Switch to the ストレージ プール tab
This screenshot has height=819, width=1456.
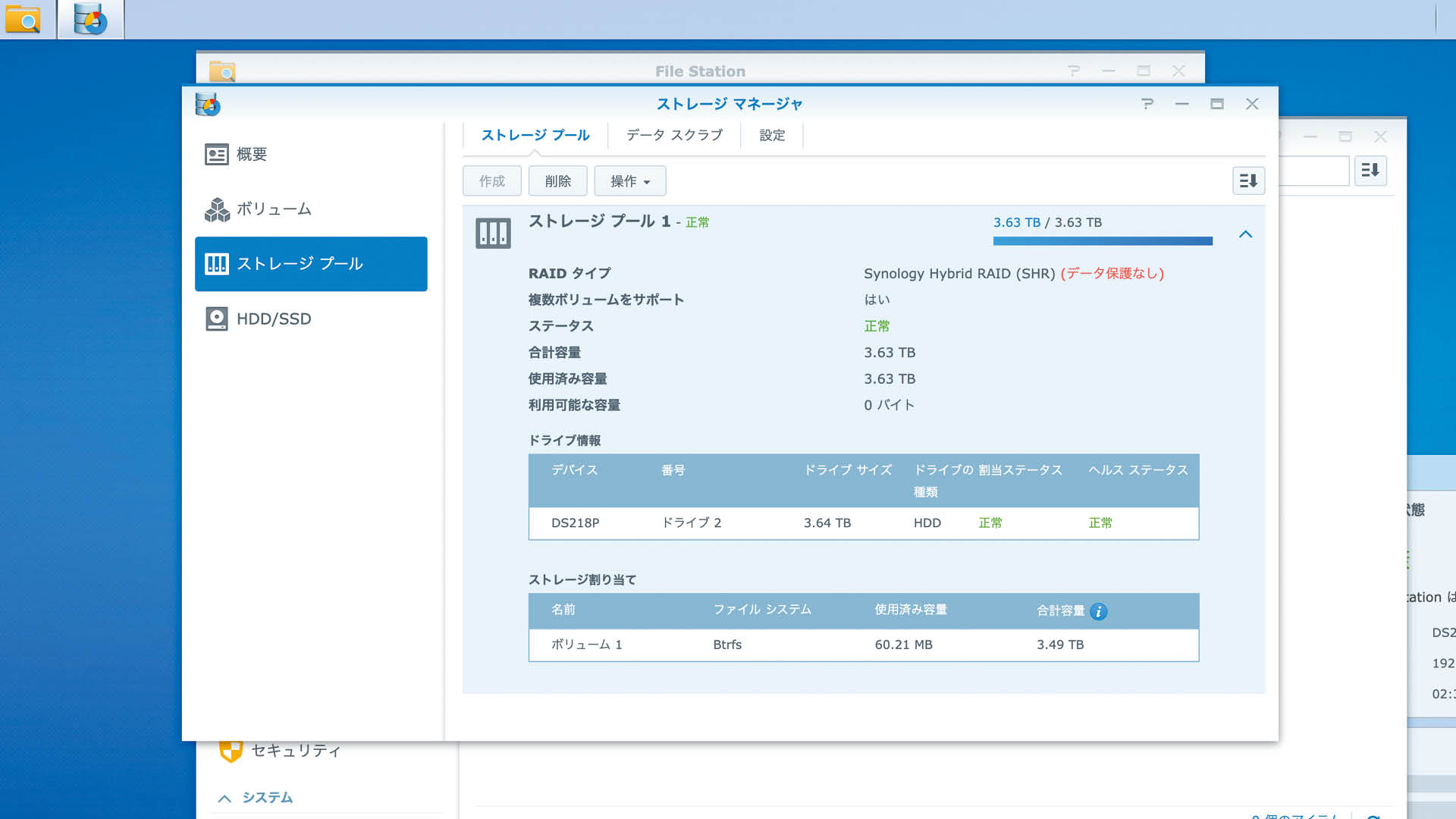pos(535,135)
